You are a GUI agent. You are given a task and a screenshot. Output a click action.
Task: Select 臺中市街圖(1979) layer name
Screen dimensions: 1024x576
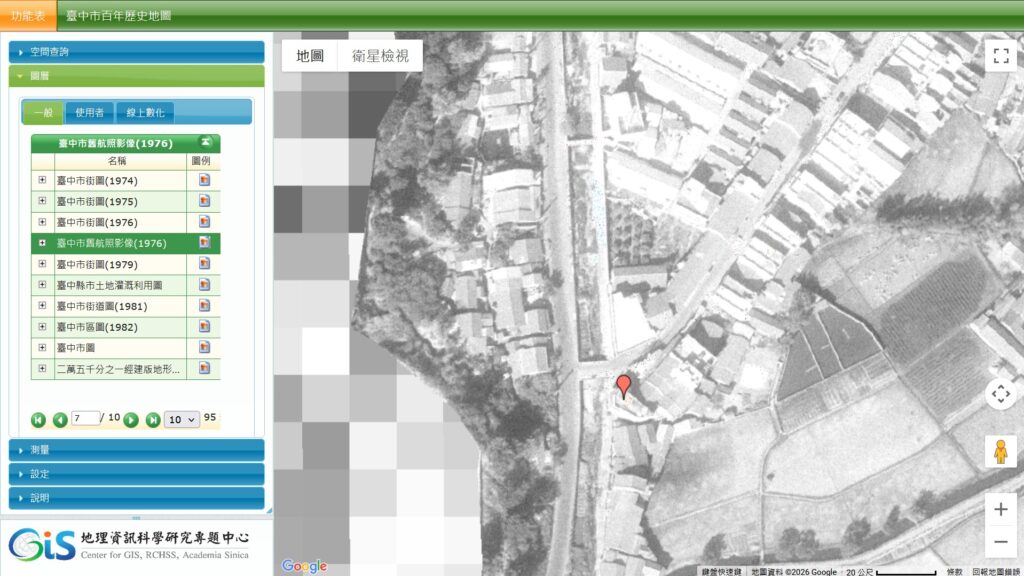coord(97,264)
